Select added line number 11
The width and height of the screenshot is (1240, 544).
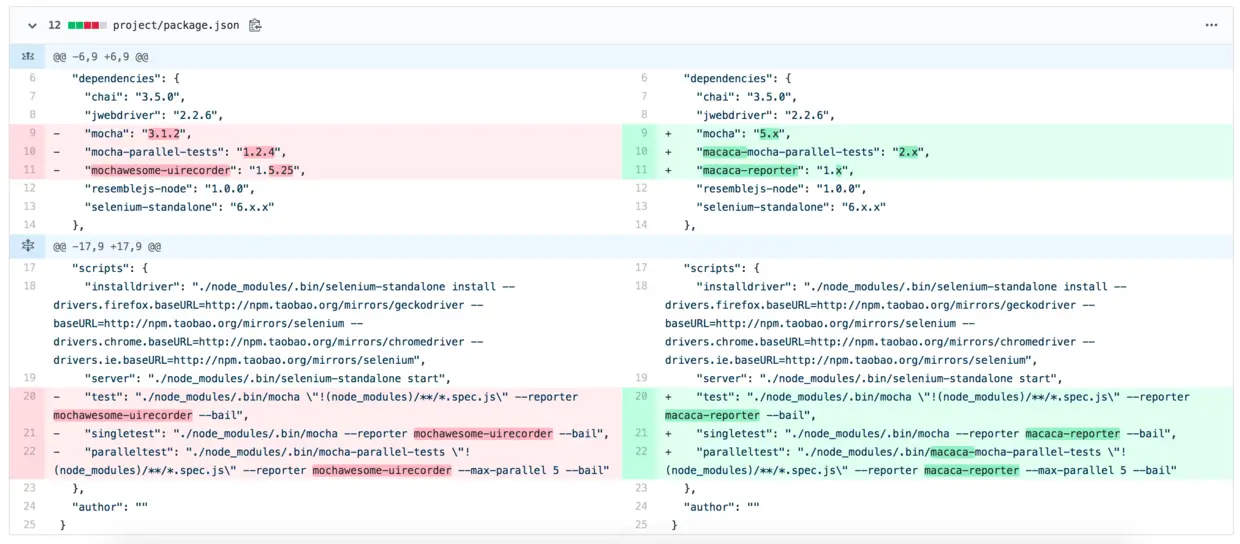pos(642,170)
